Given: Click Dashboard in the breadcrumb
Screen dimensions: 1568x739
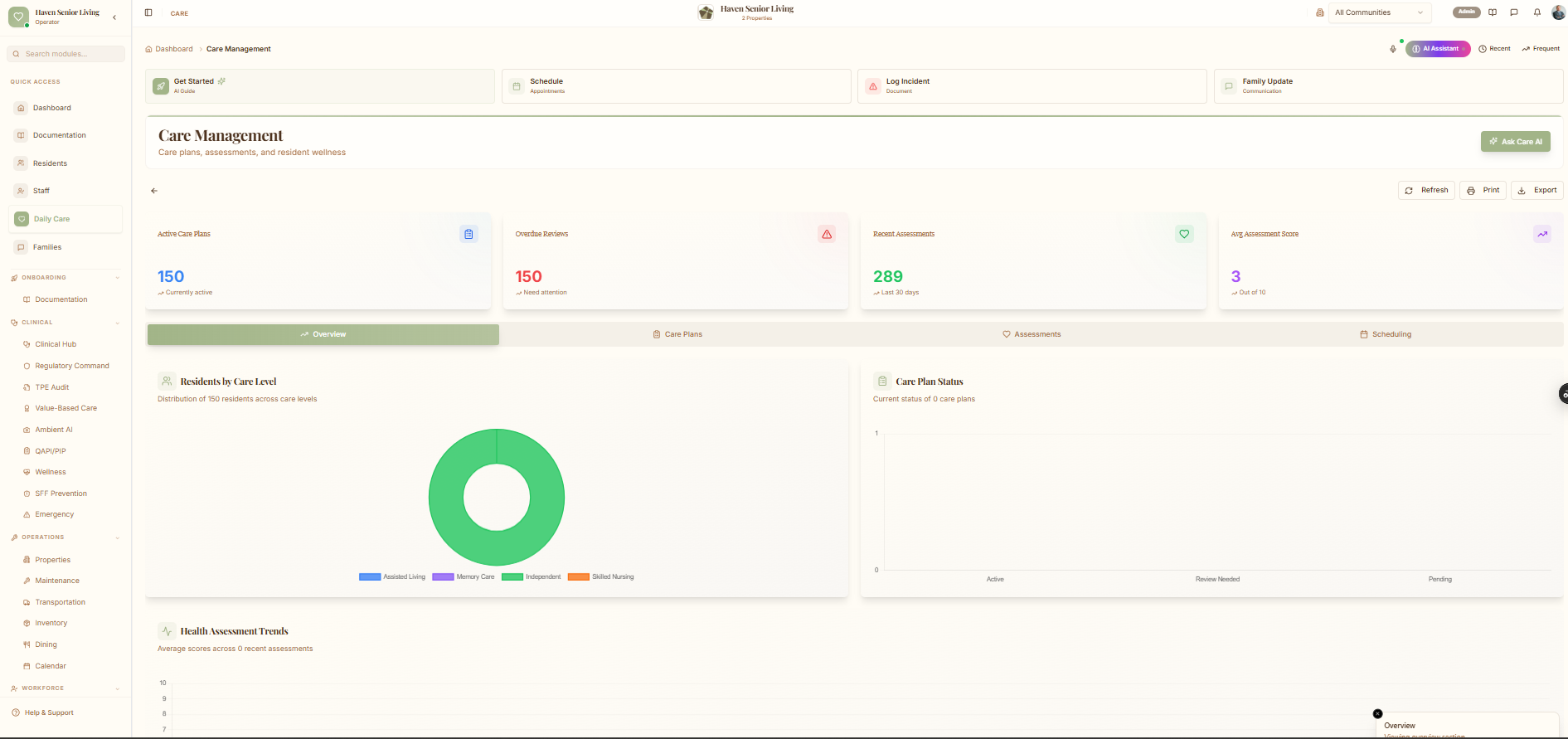Looking at the screenshot, I should click(169, 49).
